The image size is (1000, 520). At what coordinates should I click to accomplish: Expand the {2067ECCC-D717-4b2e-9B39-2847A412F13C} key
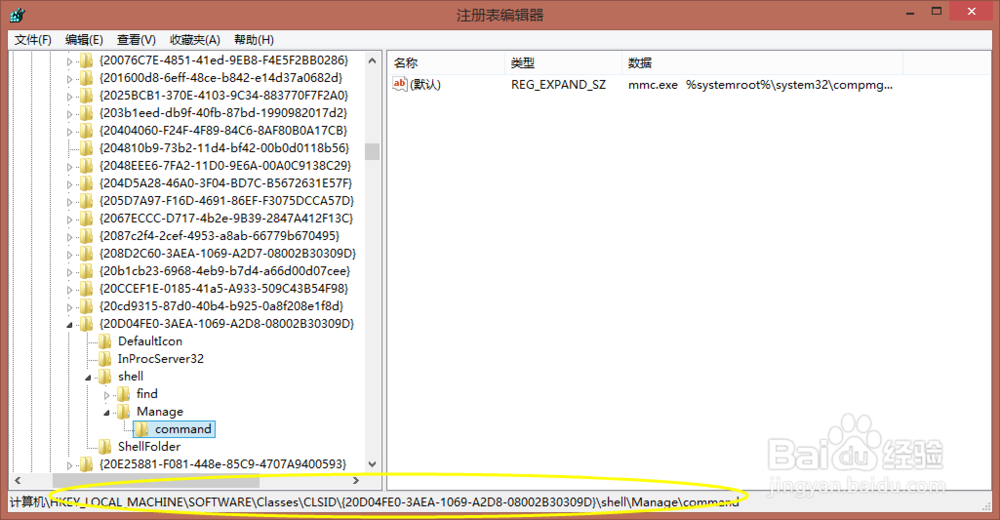[70, 219]
